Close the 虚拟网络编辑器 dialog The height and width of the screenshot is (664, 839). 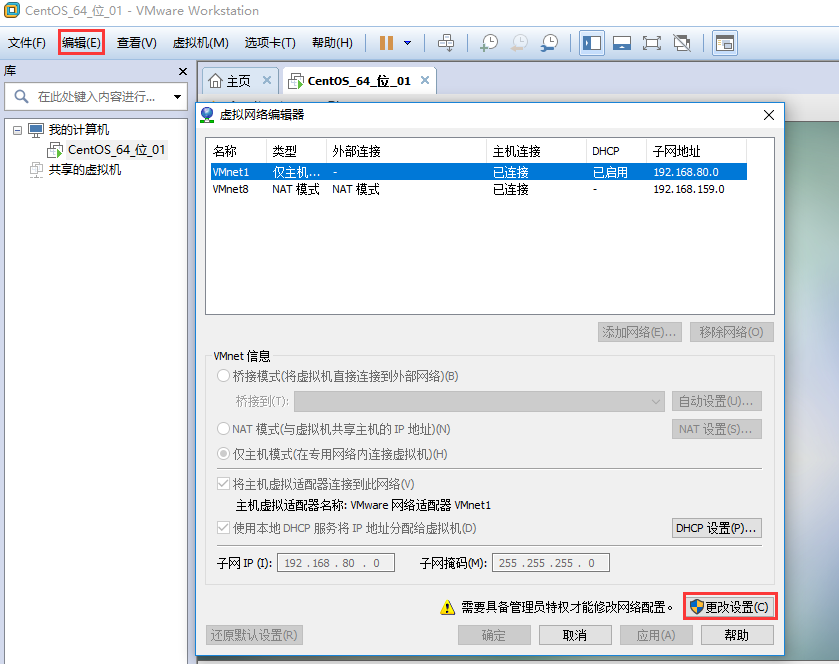coord(769,115)
